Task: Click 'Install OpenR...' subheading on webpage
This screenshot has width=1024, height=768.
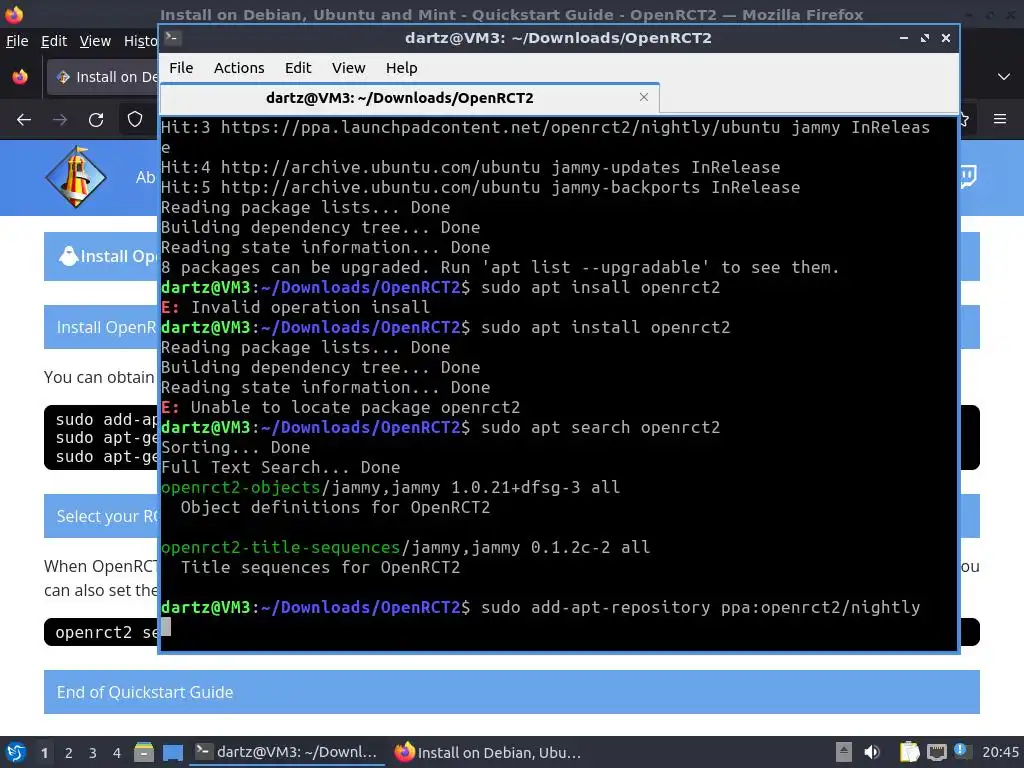Action: (107, 327)
